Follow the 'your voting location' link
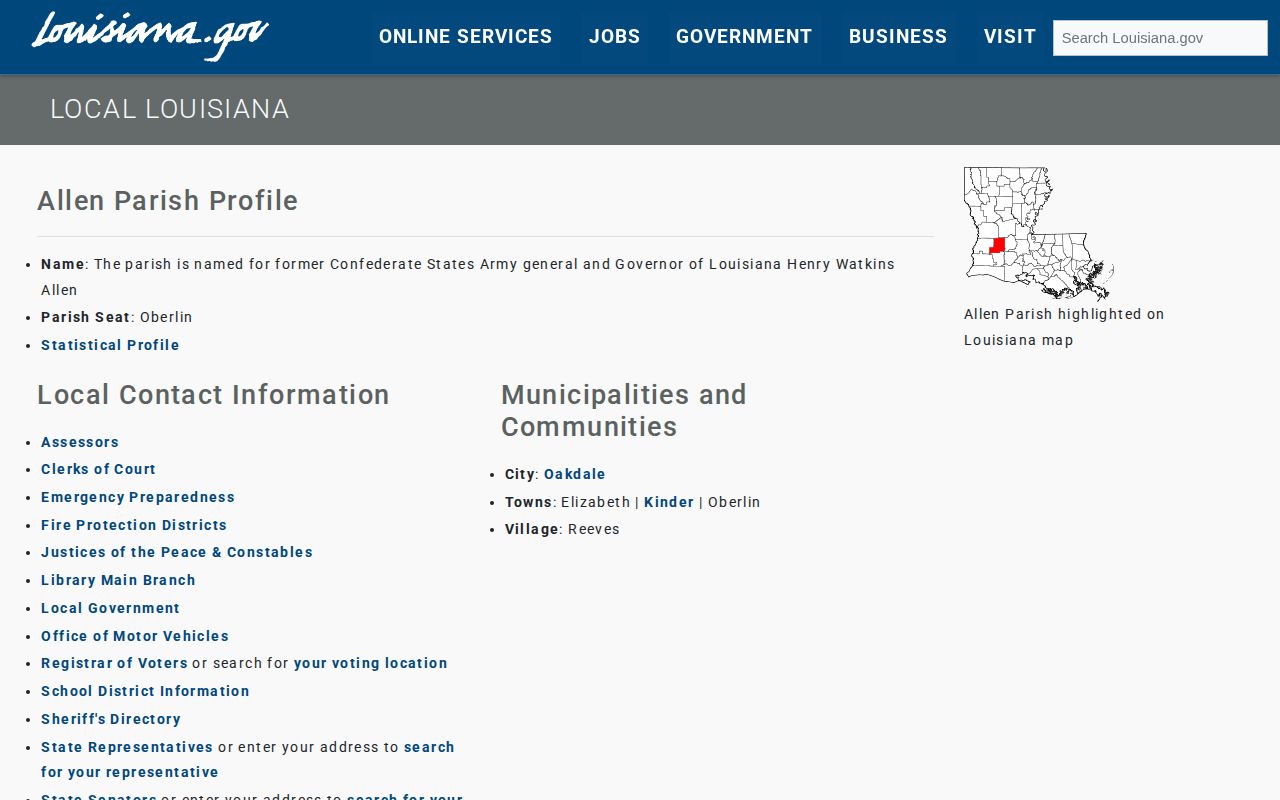Image resolution: width=1280 pixels, height=800 pixels. (371, 663)
